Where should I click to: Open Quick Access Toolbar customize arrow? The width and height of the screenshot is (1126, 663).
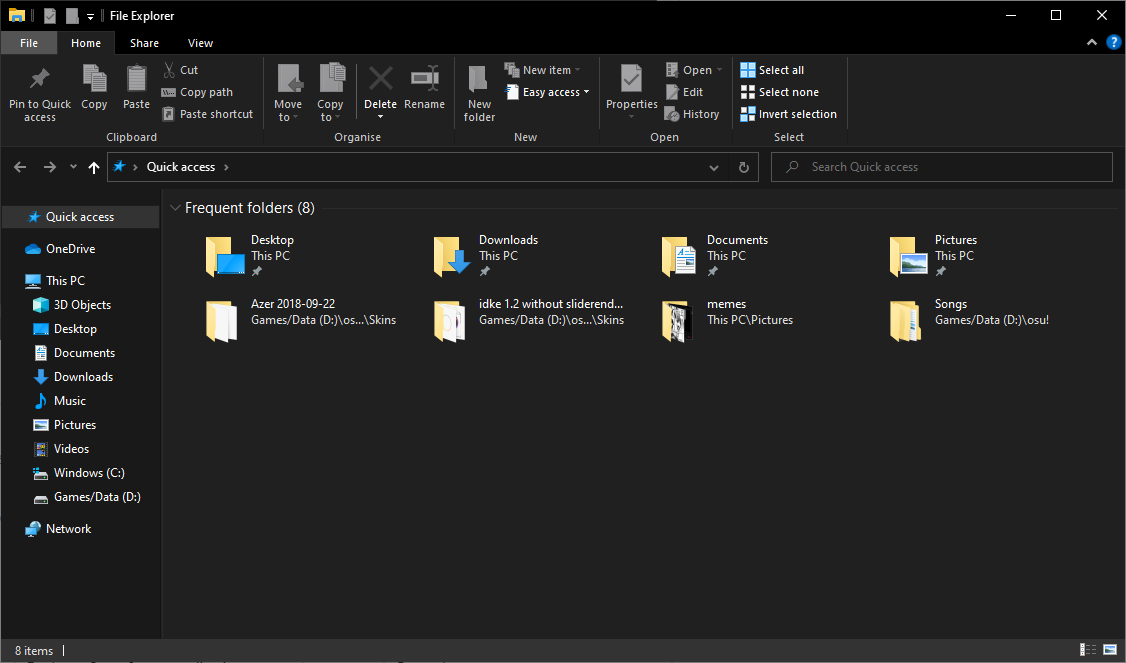[x=90, y=16]
